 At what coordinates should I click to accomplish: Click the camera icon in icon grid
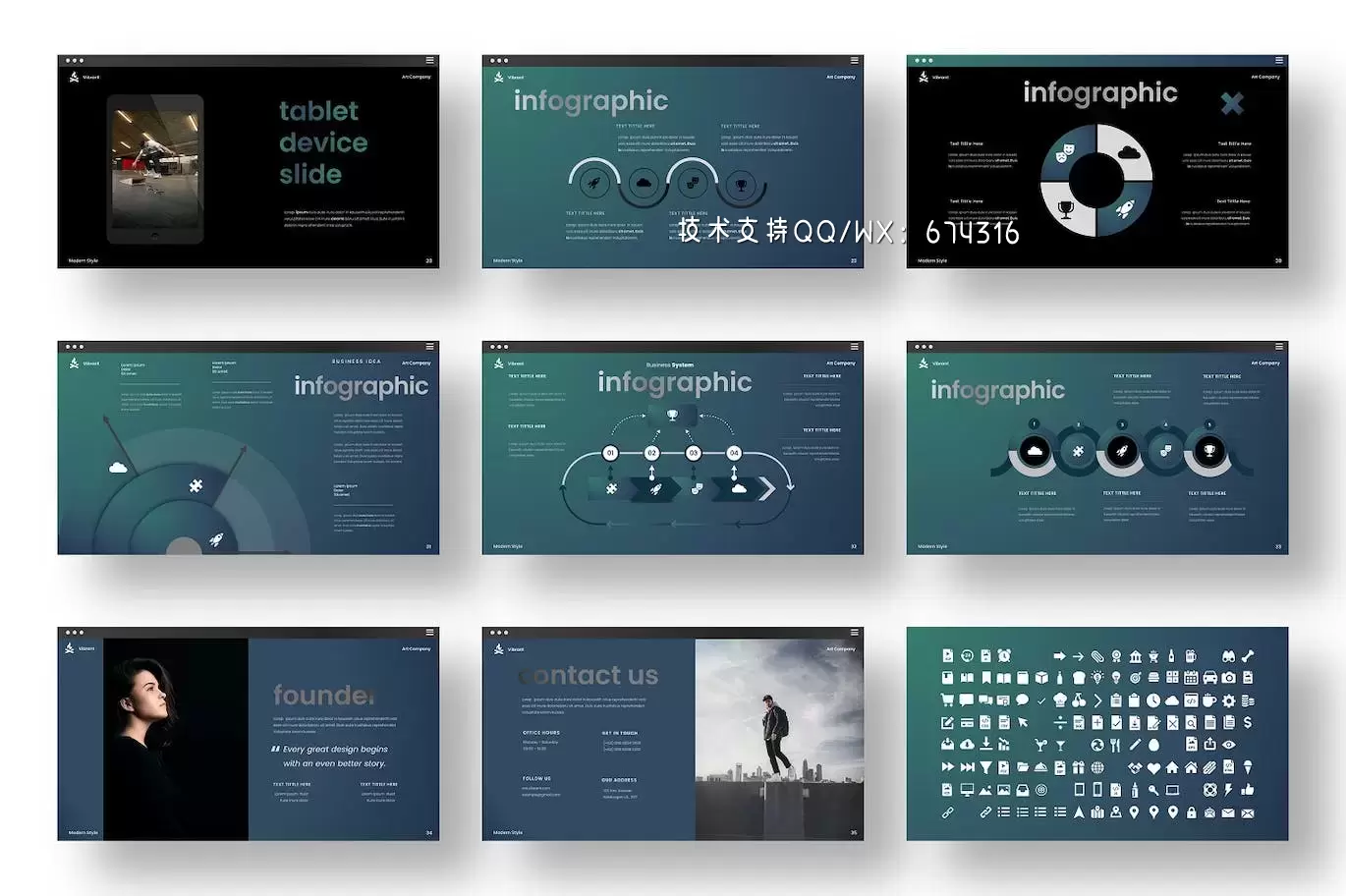tap(1228, 678)
